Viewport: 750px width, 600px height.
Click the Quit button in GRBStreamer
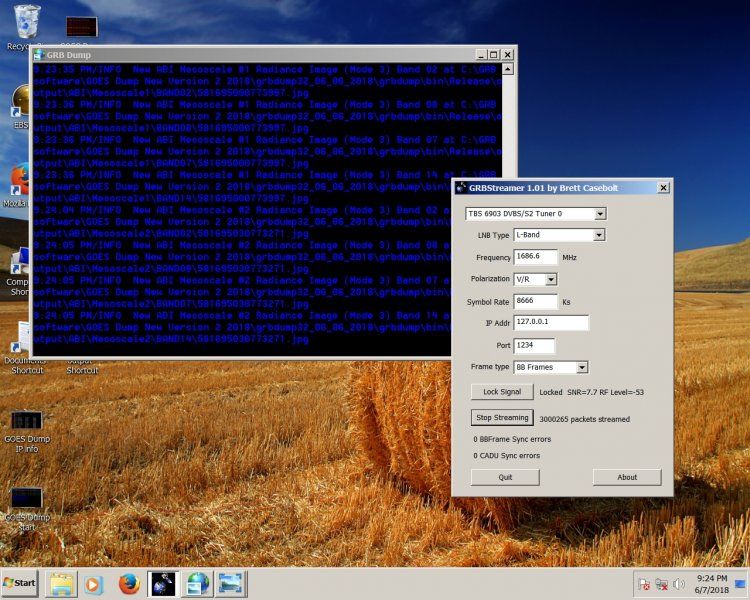pyautogui.click(x=505, y=477)
